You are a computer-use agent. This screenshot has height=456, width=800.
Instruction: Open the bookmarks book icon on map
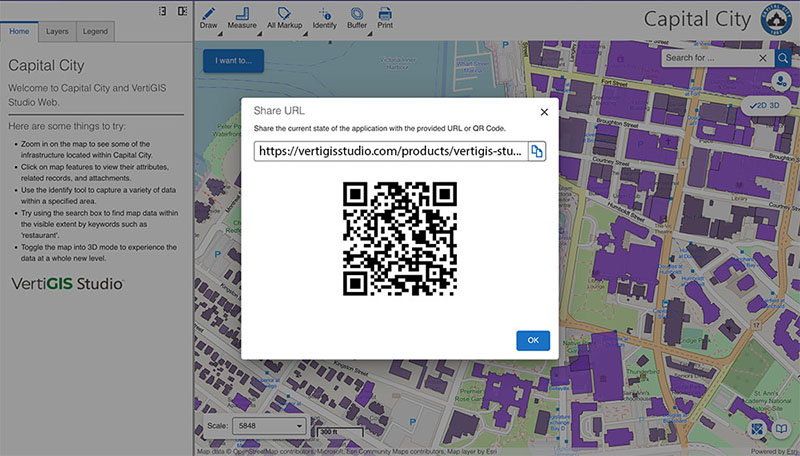coord(781,429)
